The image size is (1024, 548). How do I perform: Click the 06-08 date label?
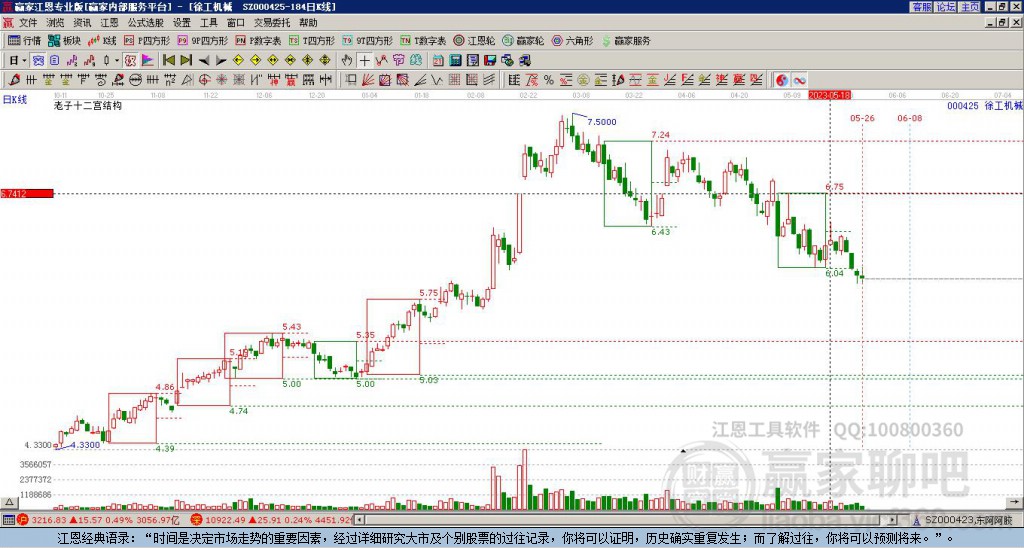click(x=910, y=118)
